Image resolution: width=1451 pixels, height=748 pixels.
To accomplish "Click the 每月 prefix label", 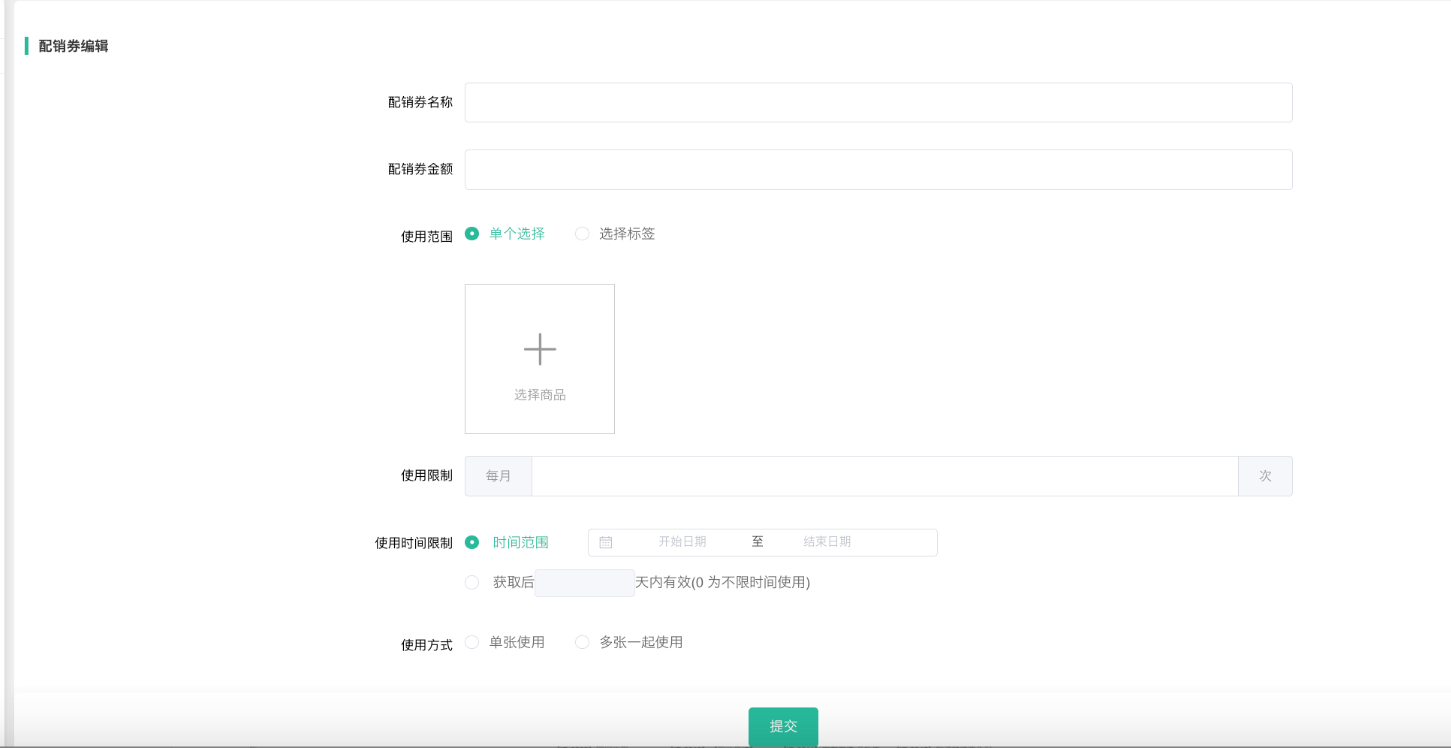I will pos(498,476).
